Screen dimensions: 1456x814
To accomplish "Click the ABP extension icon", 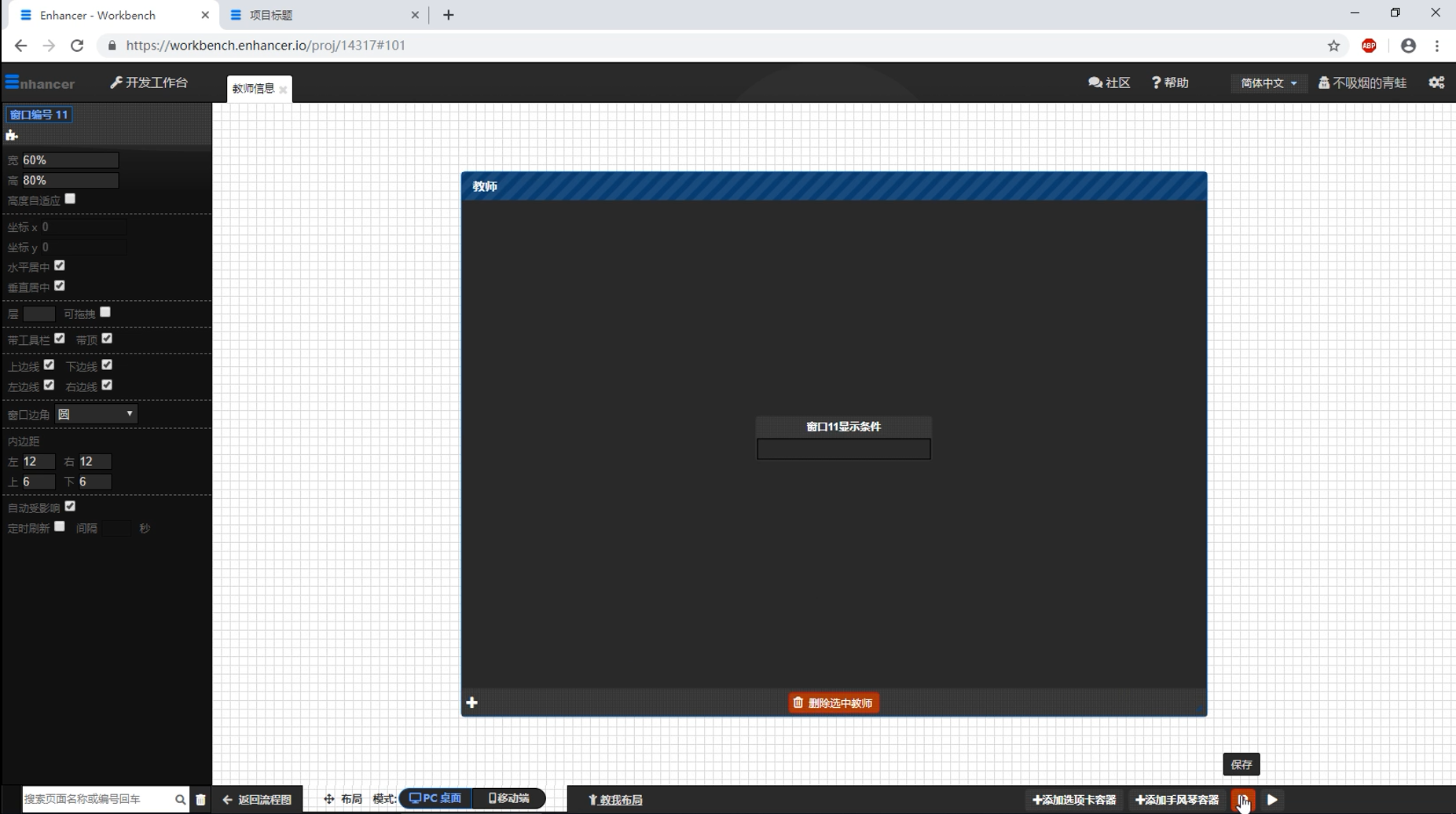I will pos(1369,46).
